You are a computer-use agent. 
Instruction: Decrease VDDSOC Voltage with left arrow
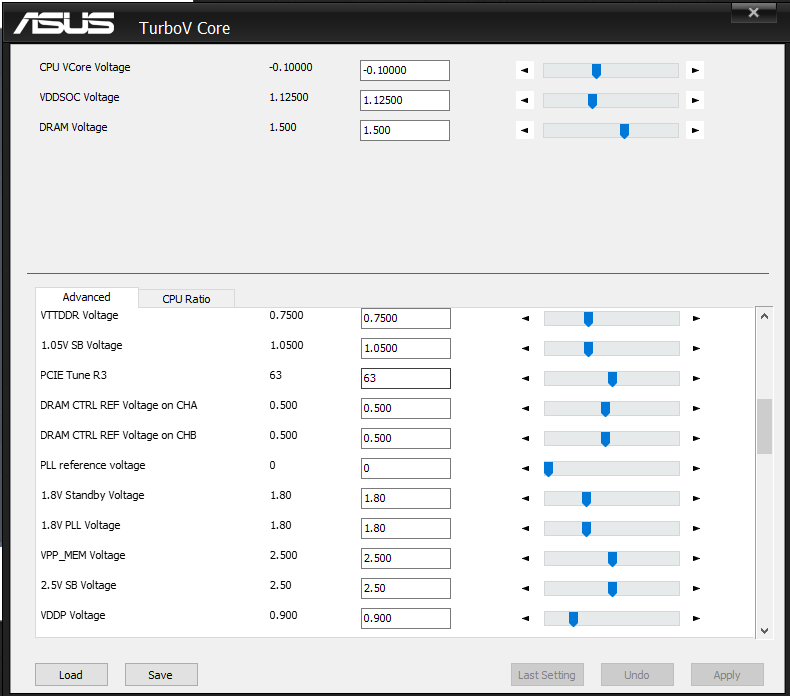[x=524, y=100]
